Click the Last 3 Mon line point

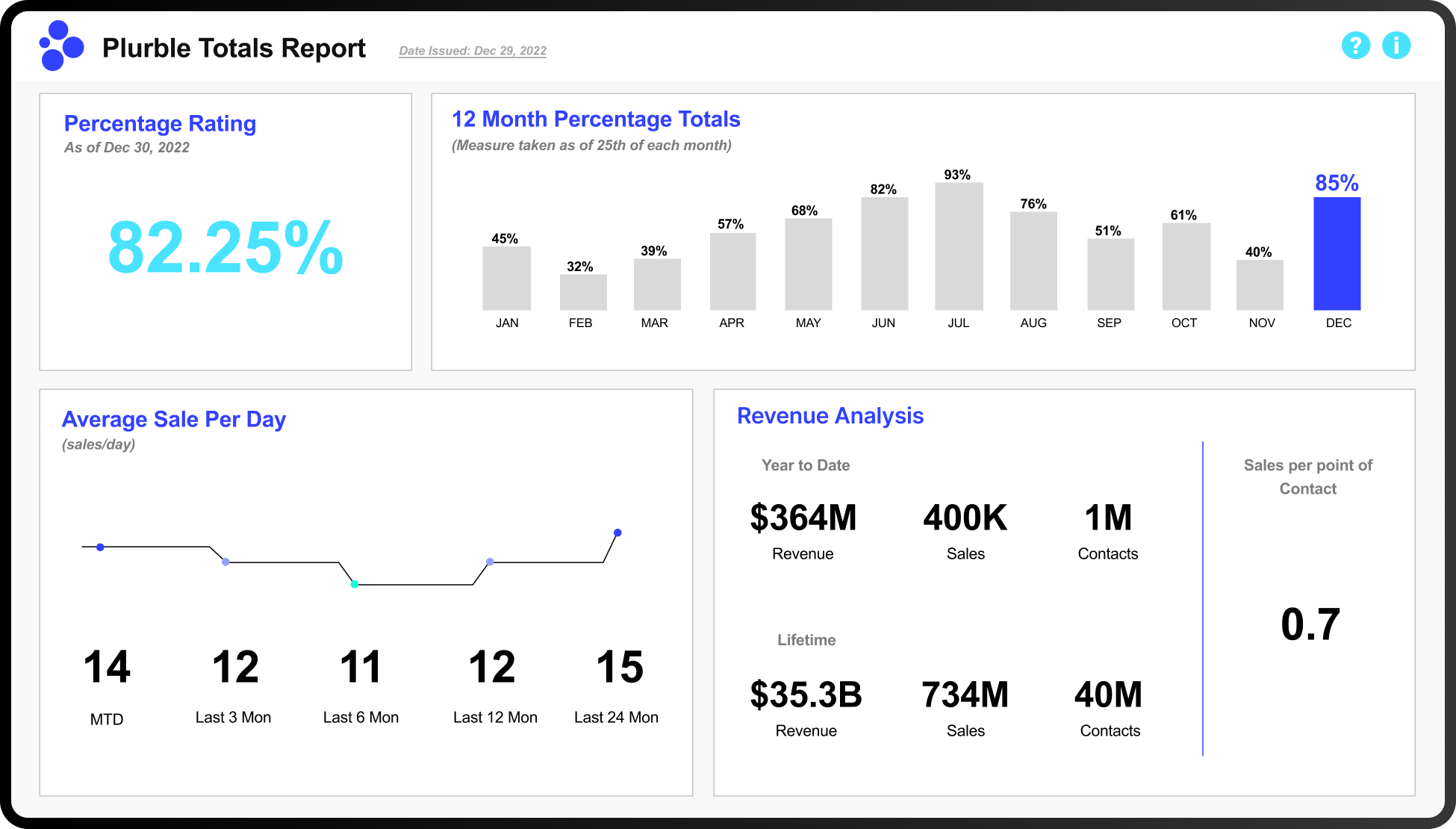click(x=225, y=562)
